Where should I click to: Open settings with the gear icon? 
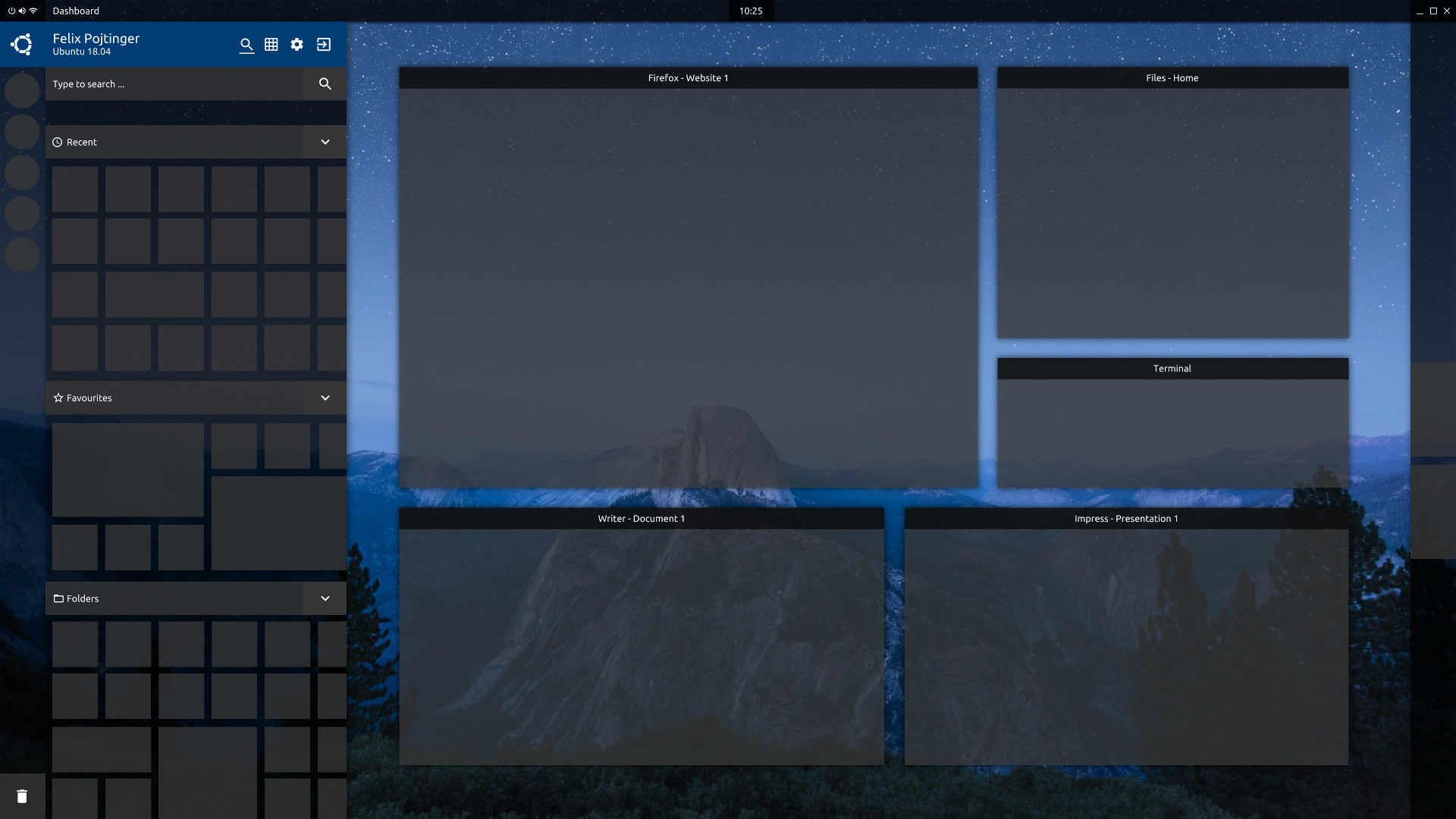tap(297, 45)
